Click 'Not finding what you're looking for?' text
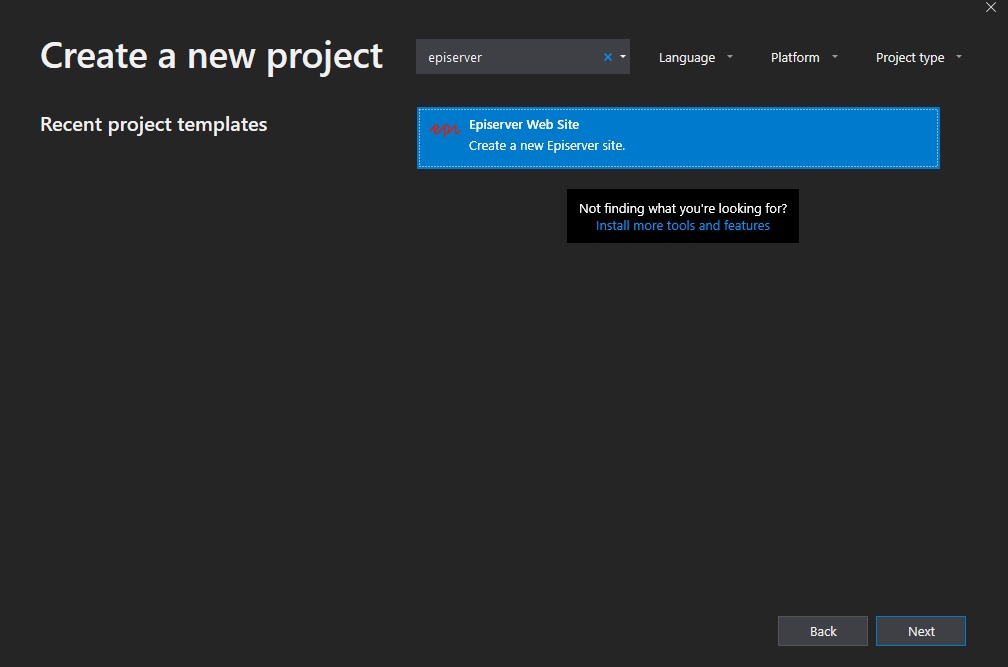Screen dimensions: 1008x667 click(683, 209)
